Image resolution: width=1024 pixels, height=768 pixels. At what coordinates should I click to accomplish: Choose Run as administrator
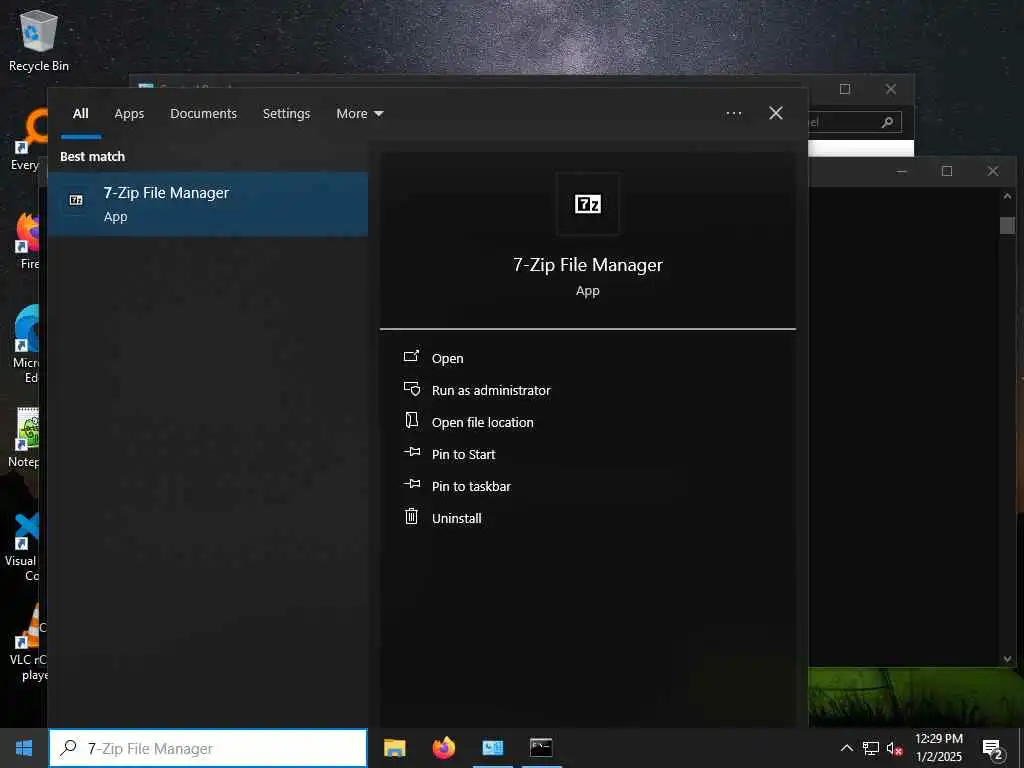tap(491, 391)
